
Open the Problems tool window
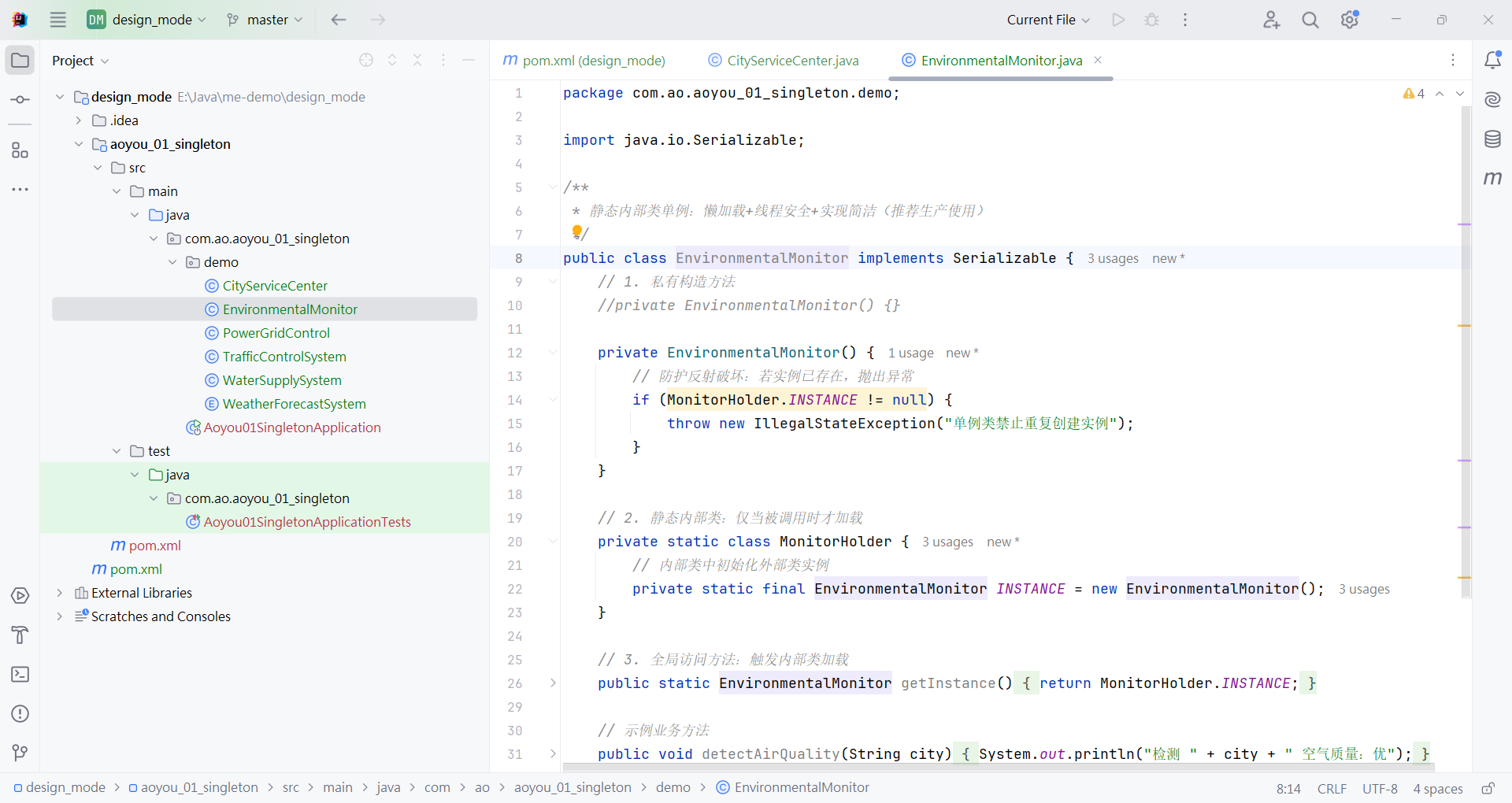pos(20,714)
